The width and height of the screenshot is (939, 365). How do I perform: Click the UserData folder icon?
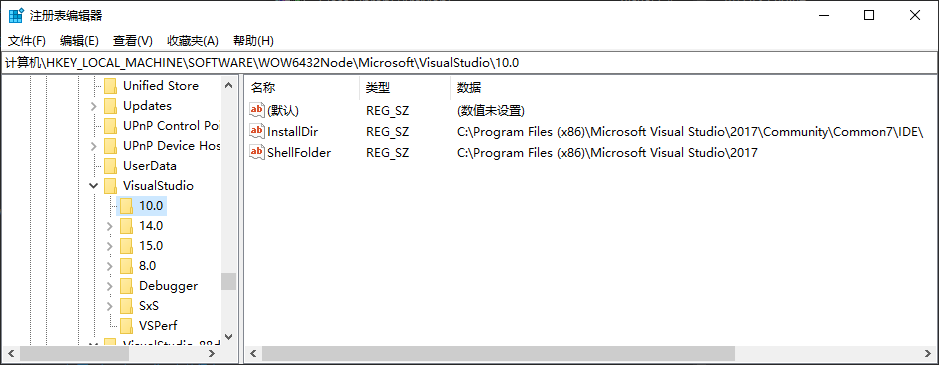pyautogui.click(x=110, y=165)
